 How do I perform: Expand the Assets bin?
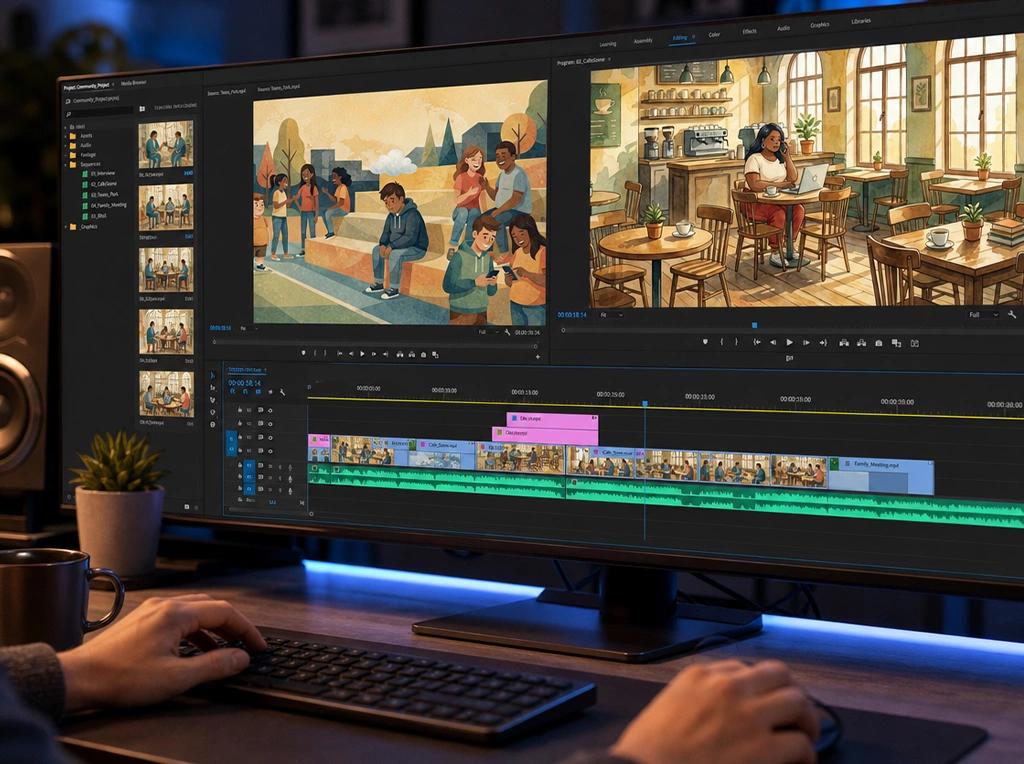pos(66,136)
